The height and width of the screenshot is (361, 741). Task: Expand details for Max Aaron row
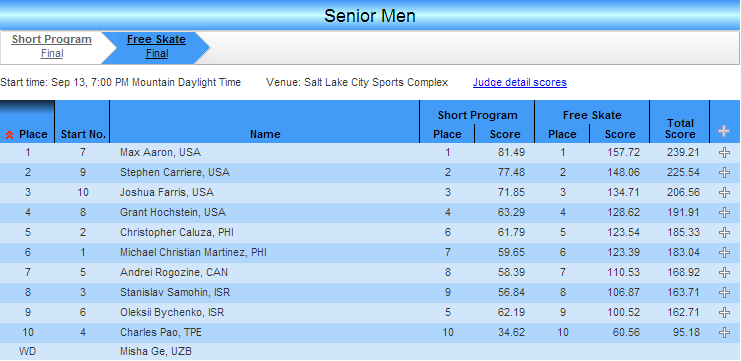click(x=724, y=153)
